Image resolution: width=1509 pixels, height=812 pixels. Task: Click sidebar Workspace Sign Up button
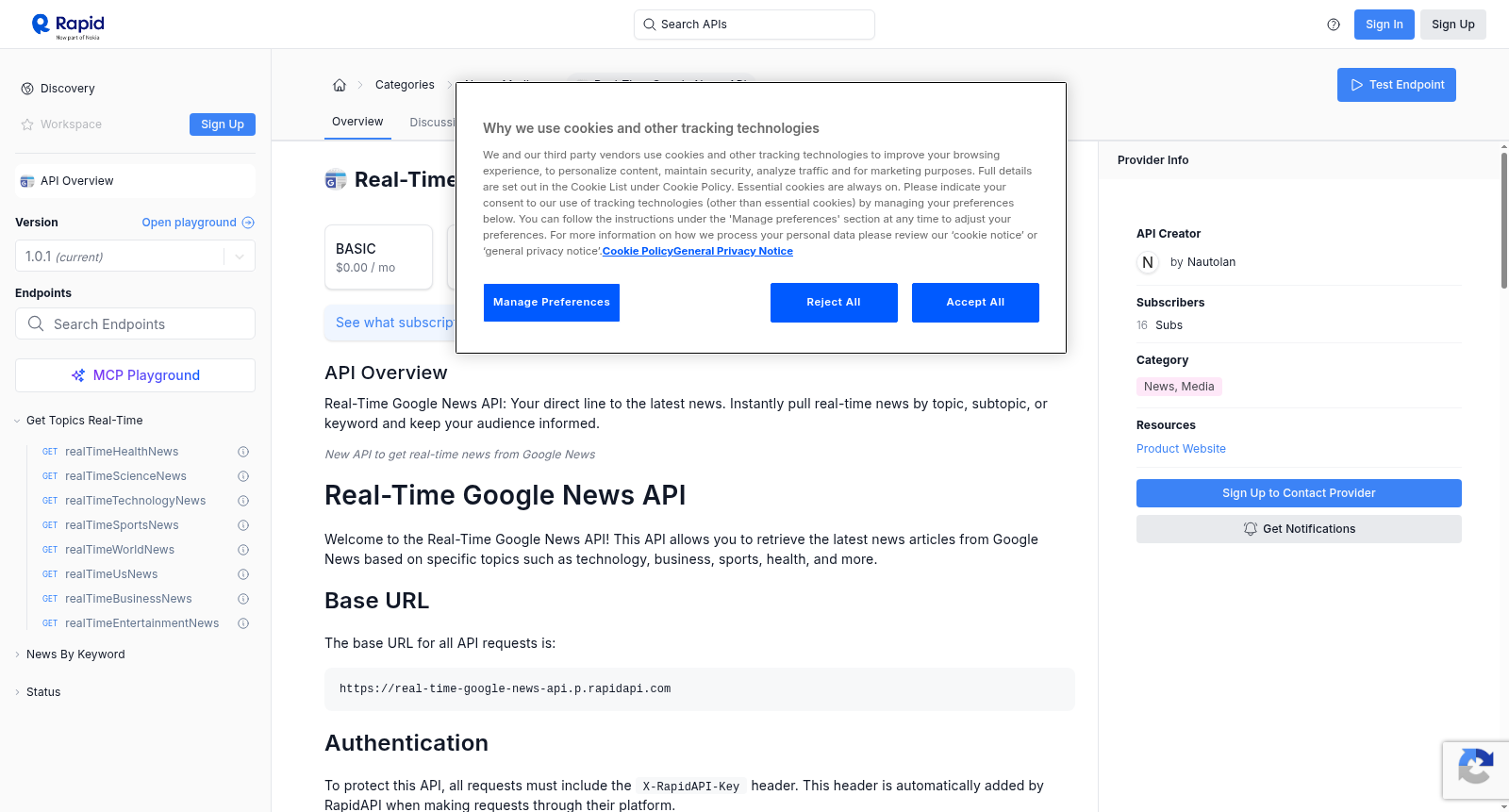223,124
